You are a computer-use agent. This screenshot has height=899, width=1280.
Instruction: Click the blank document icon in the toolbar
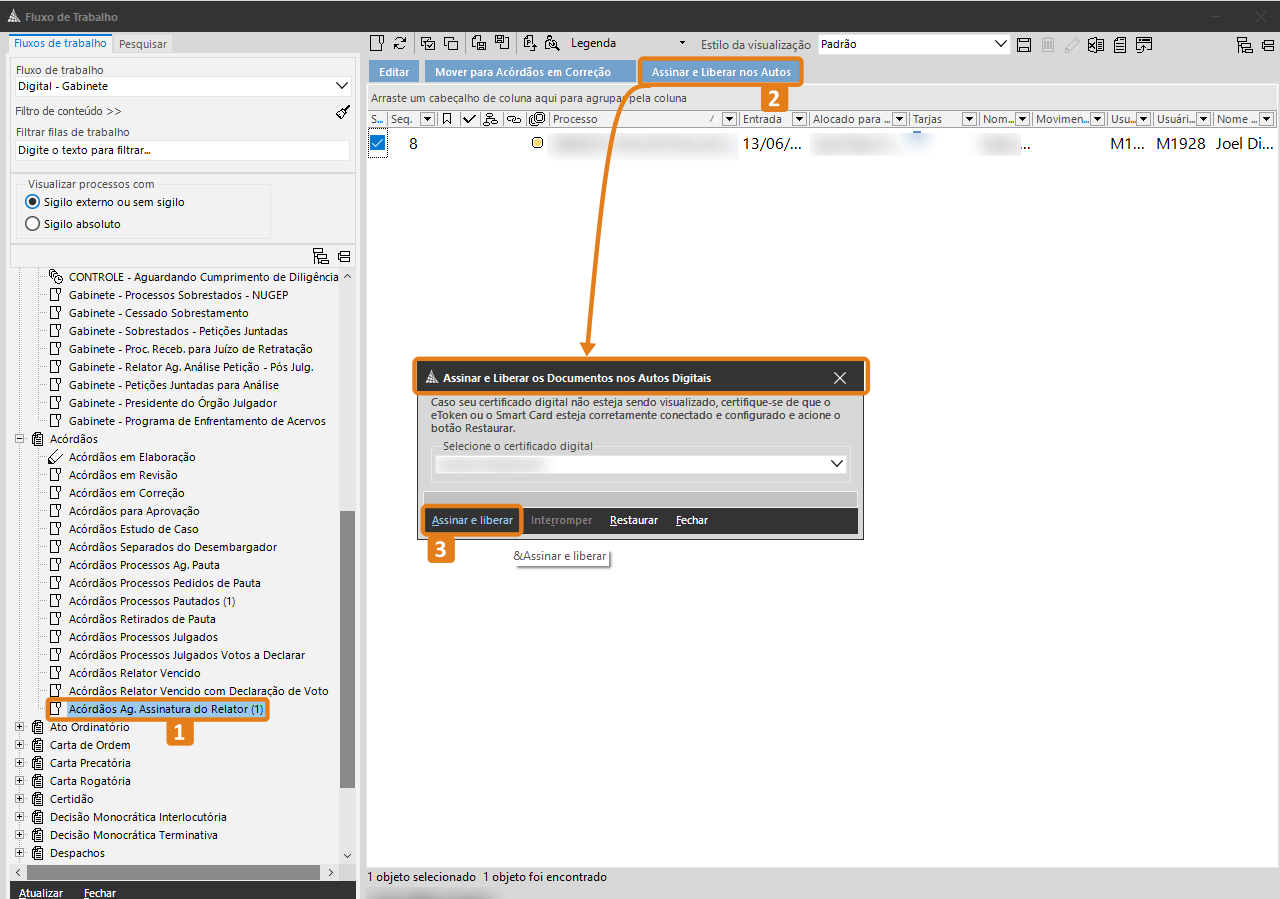tap(377, 44)
